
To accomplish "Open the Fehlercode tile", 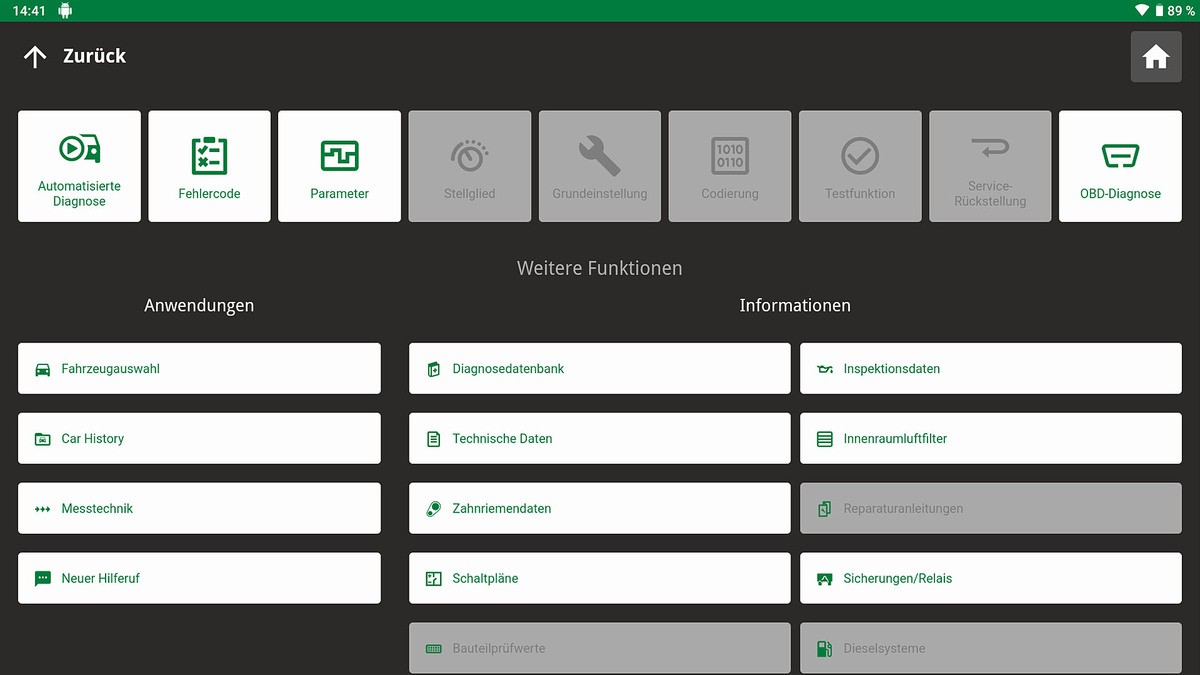I will click(x=209, y=166).
